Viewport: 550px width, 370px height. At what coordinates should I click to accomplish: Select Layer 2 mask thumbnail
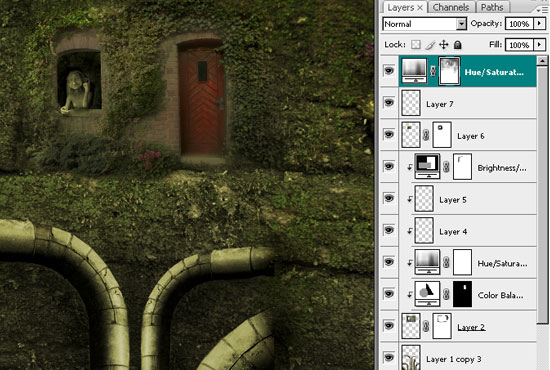click(442, 327)
